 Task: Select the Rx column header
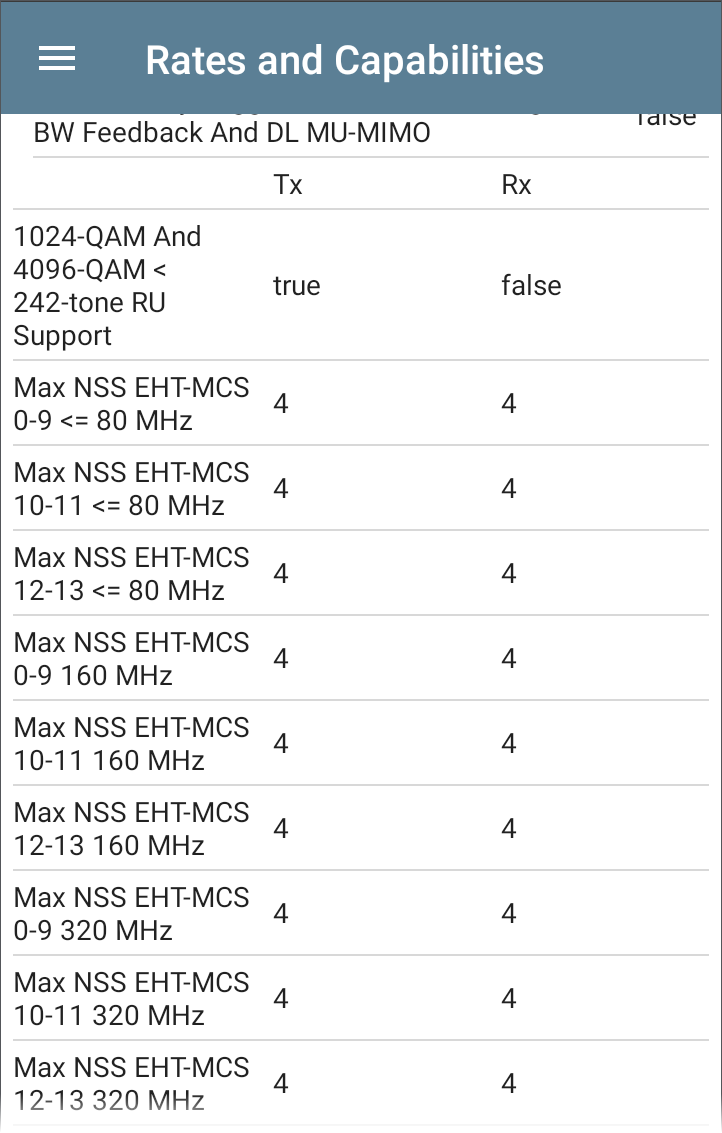(516, 185)
